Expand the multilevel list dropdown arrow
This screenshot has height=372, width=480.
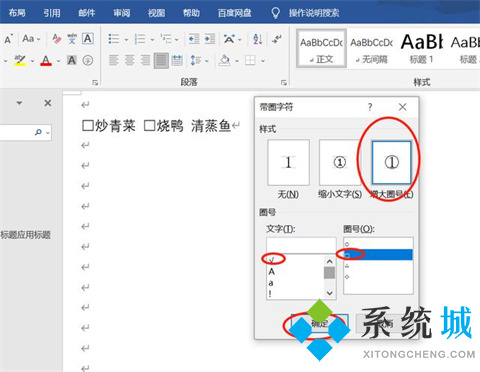tap(177, 40)
